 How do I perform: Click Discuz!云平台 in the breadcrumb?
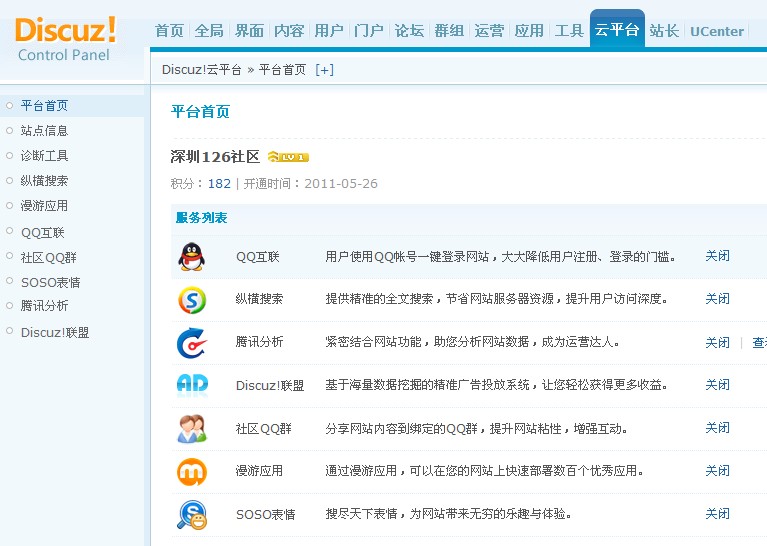coord(202,70)
